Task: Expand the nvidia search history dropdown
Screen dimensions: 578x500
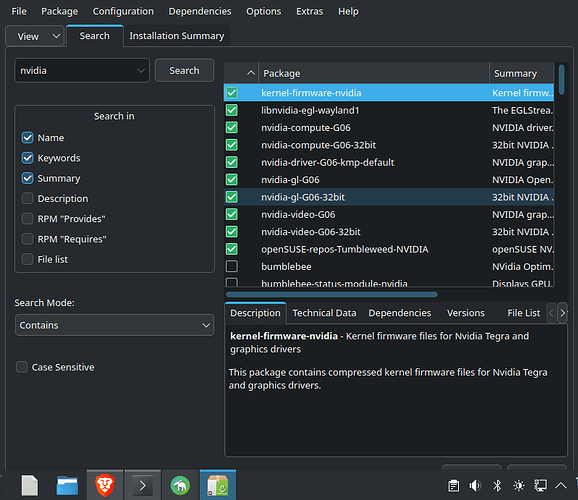Action: pos(140,70)
